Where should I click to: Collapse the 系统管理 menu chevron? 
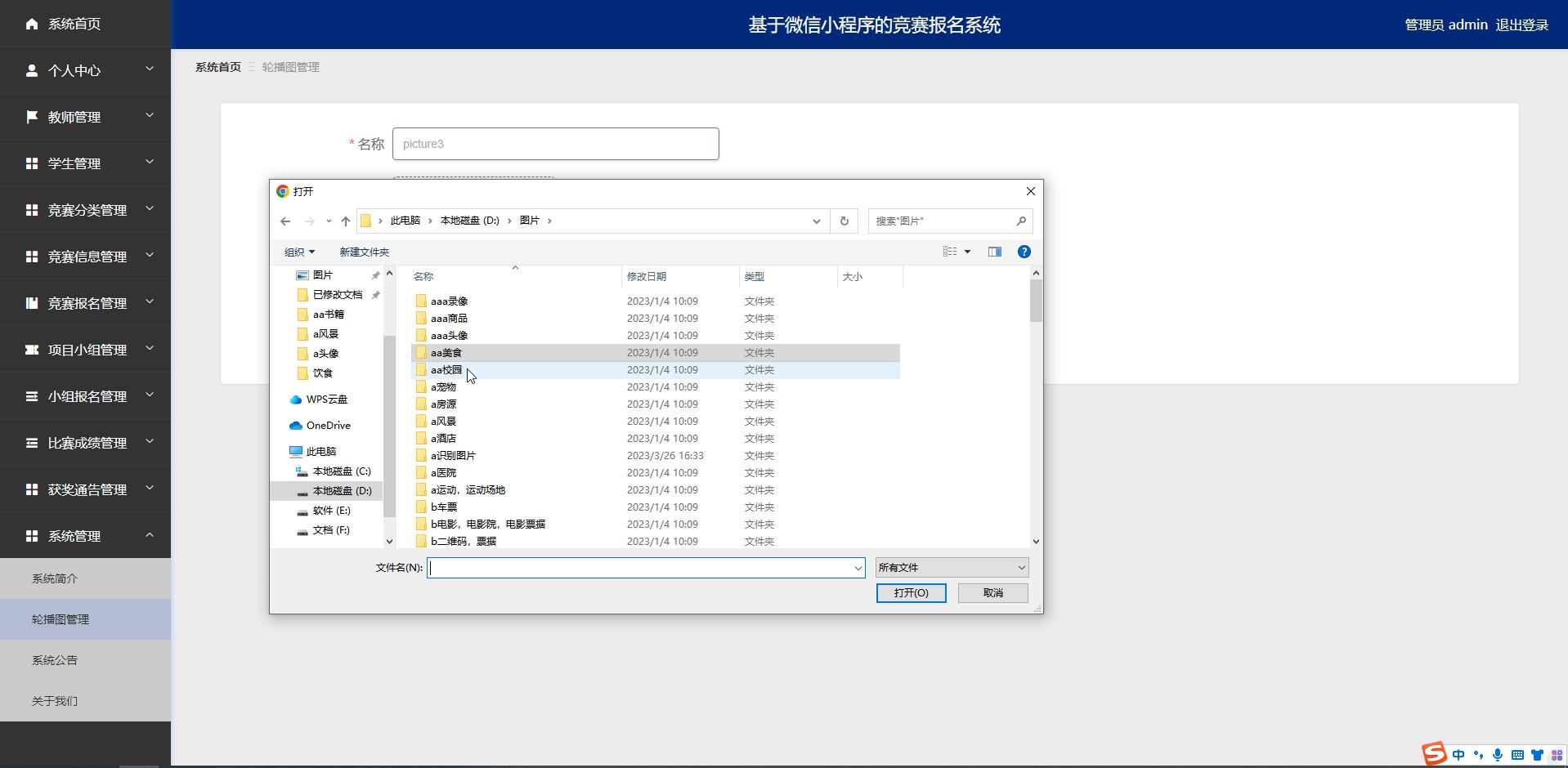tap(150, 535)
